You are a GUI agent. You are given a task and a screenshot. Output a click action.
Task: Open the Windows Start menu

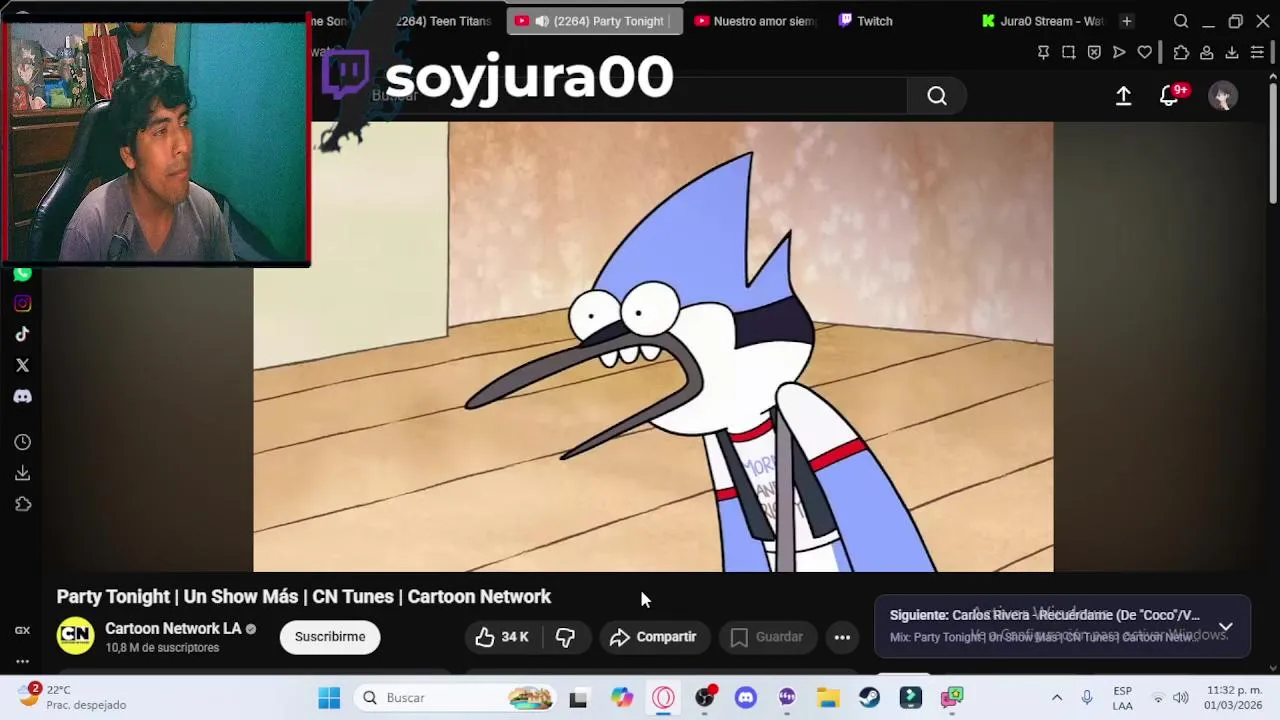329,698
